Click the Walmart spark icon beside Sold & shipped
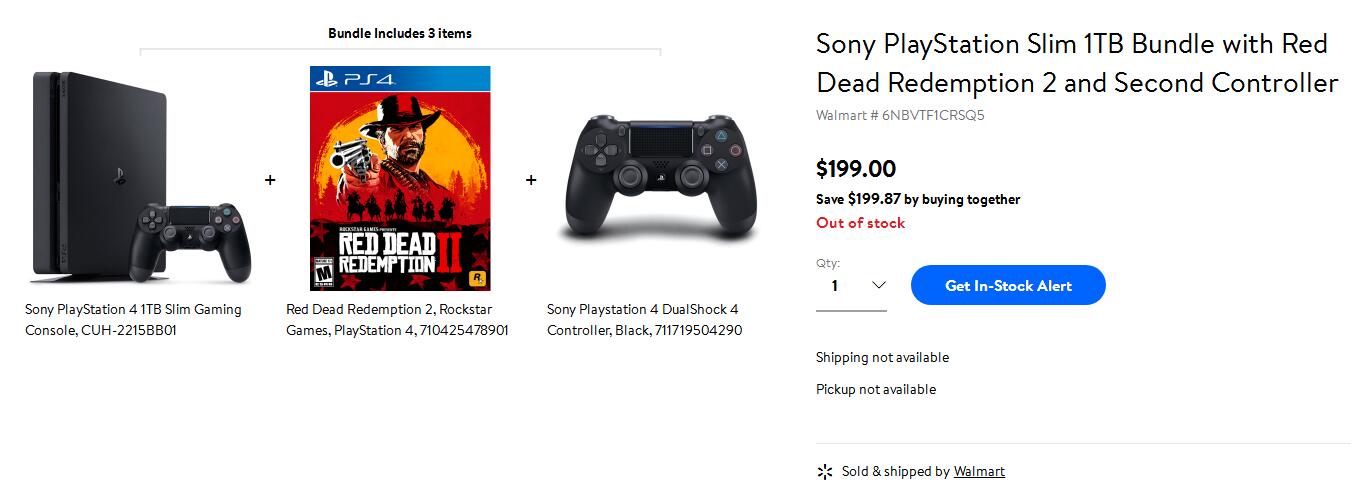 point(825,472)
